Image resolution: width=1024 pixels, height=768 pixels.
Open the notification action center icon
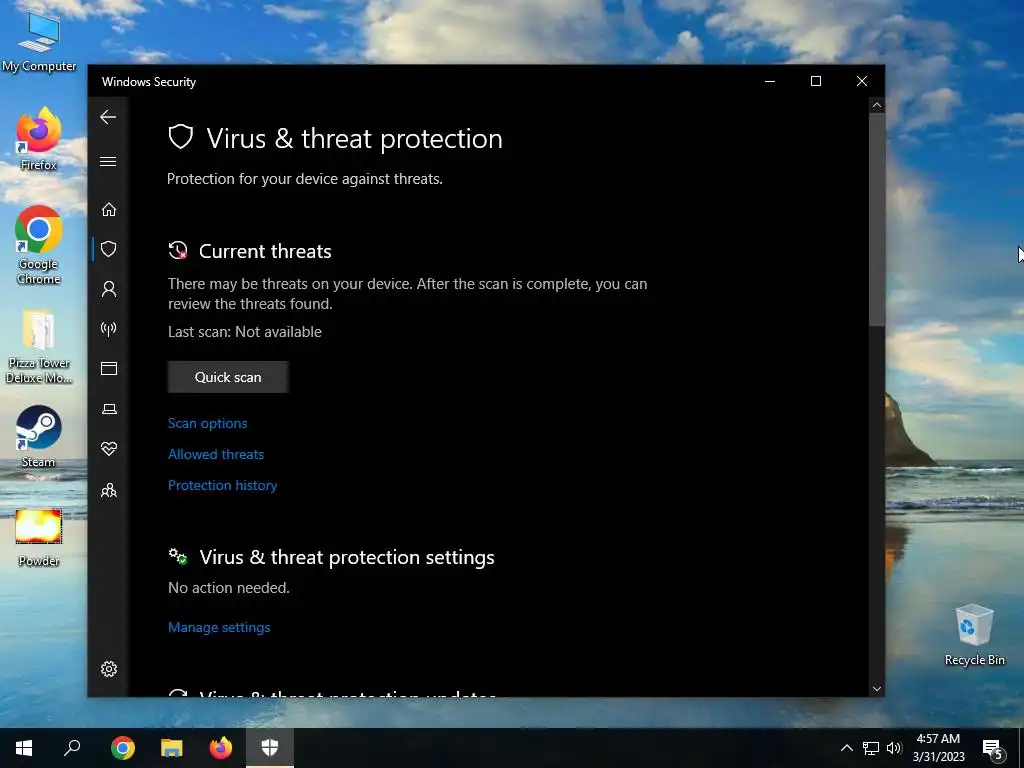pyautogui.click(x=993, y=749)
